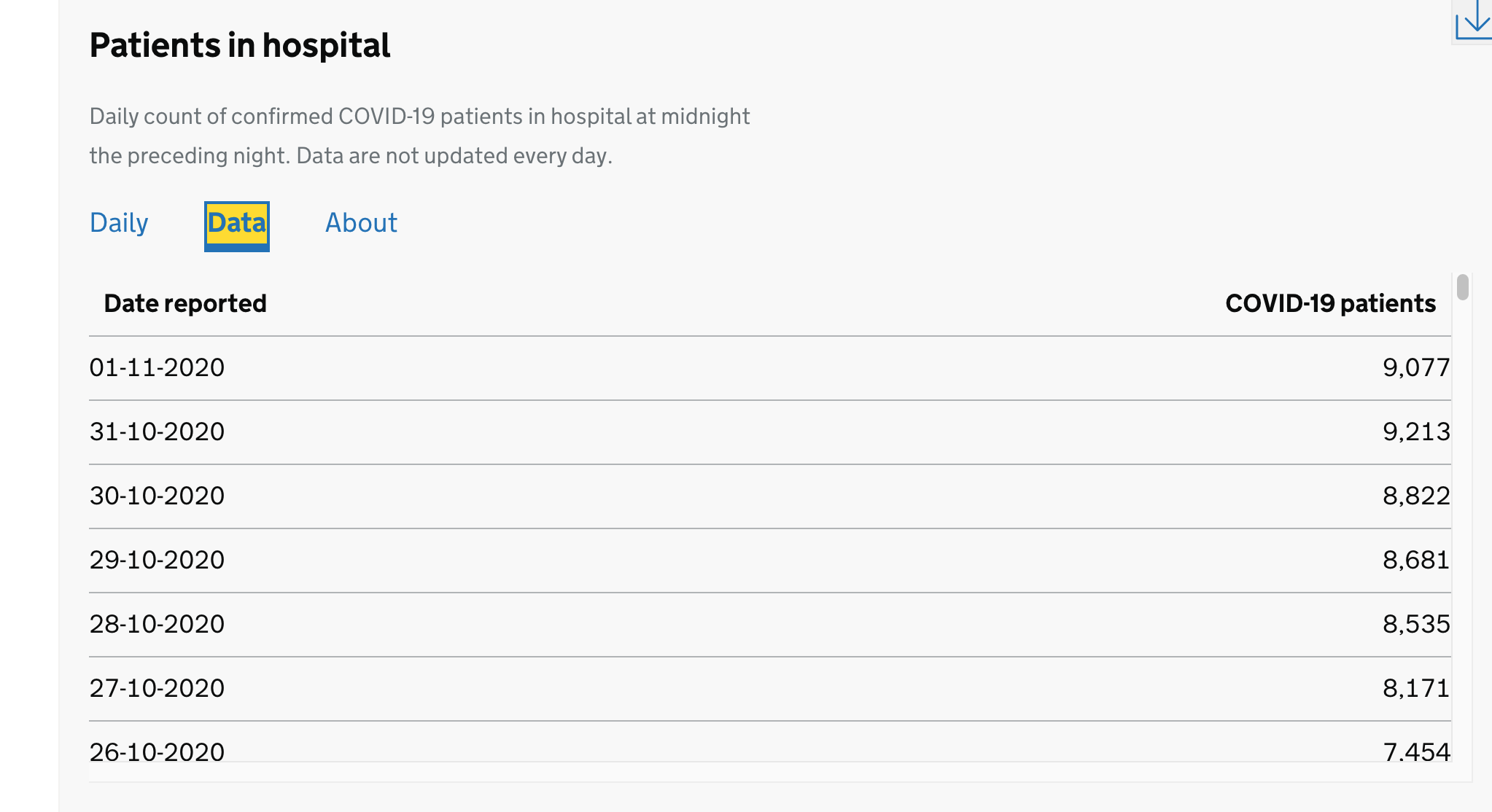
Task: Click the 9,213 patients value
Action: pos(1416,432)
